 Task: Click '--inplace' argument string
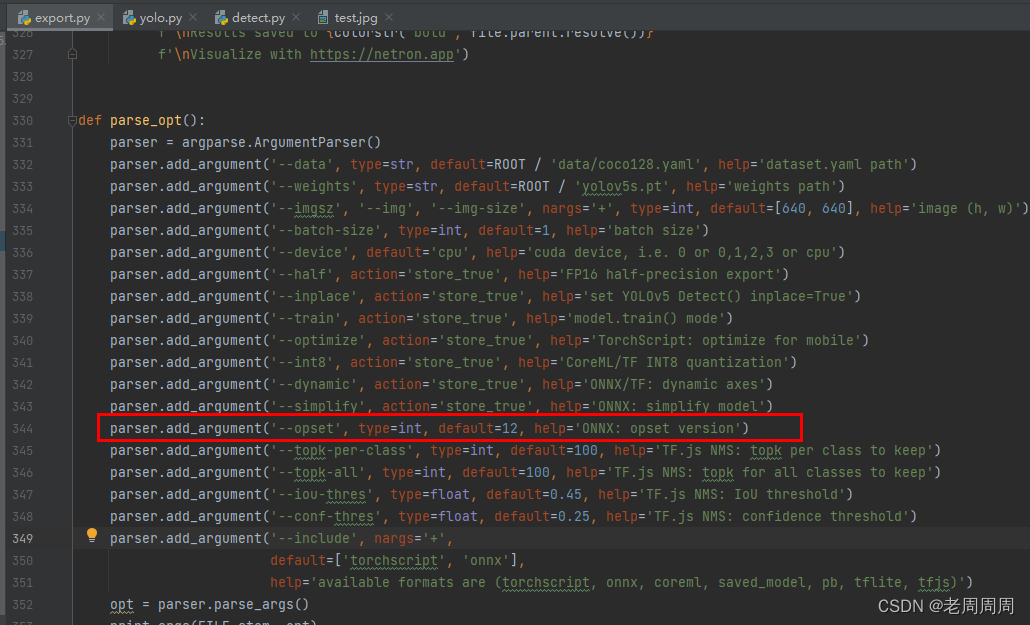(x=314, y=296)
